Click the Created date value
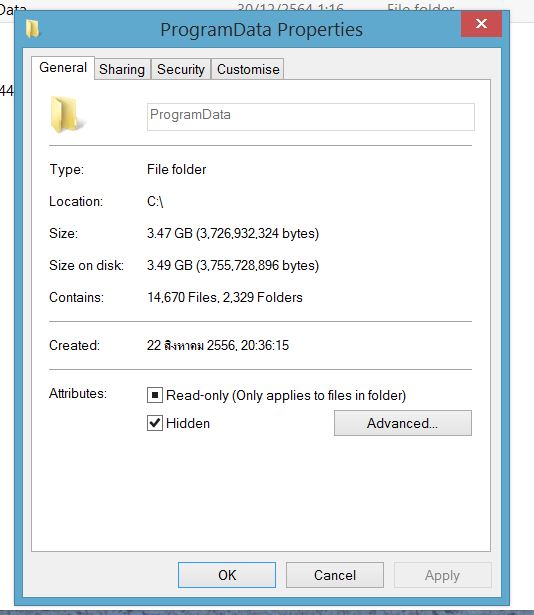This screenshot has height=615, width=534. (218, 345)
